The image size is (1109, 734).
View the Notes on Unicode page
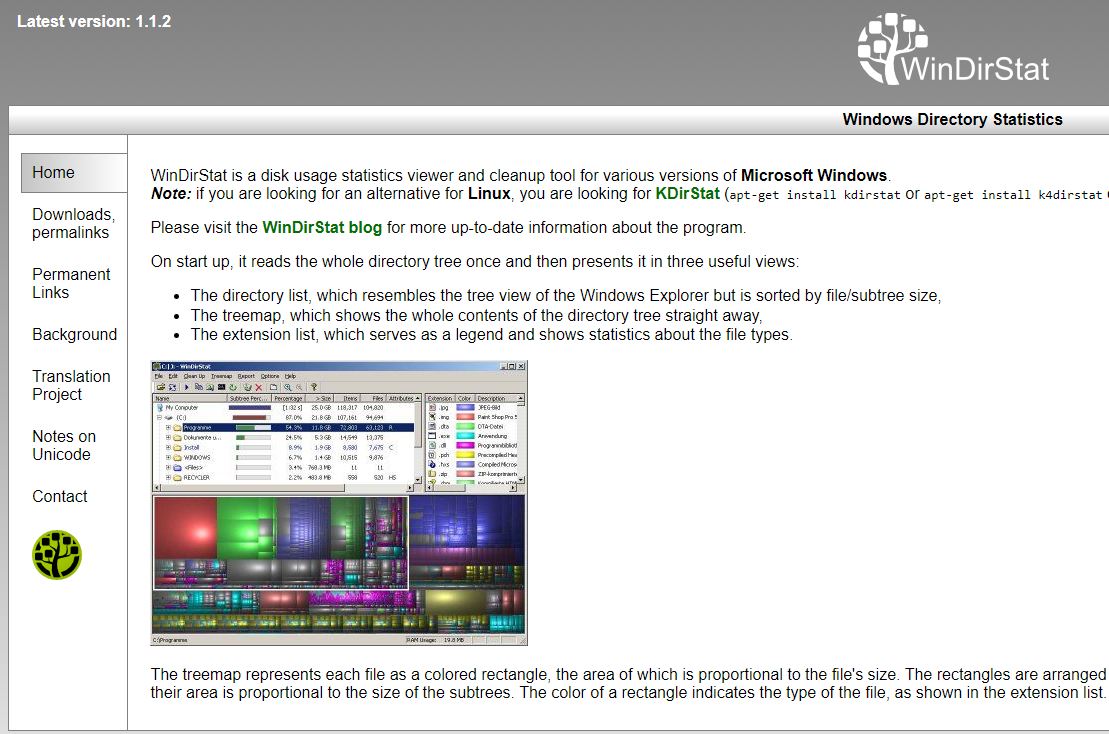coord(64,445)
